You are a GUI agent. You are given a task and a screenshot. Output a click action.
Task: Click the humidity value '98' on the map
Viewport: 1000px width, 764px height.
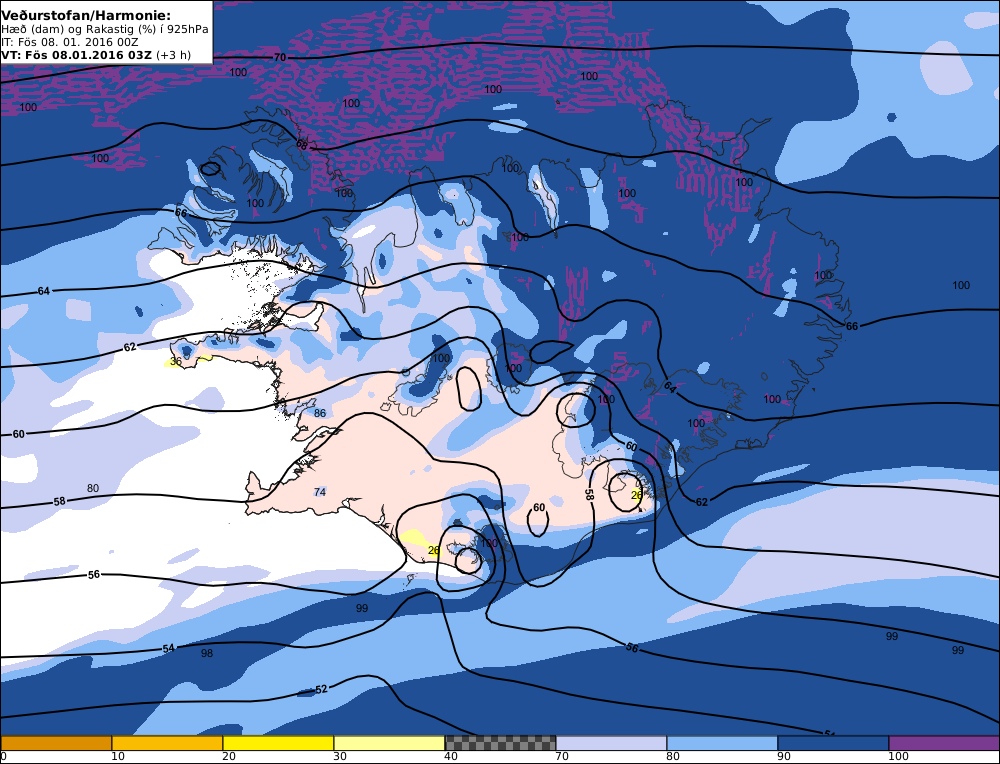click(207, 653)
